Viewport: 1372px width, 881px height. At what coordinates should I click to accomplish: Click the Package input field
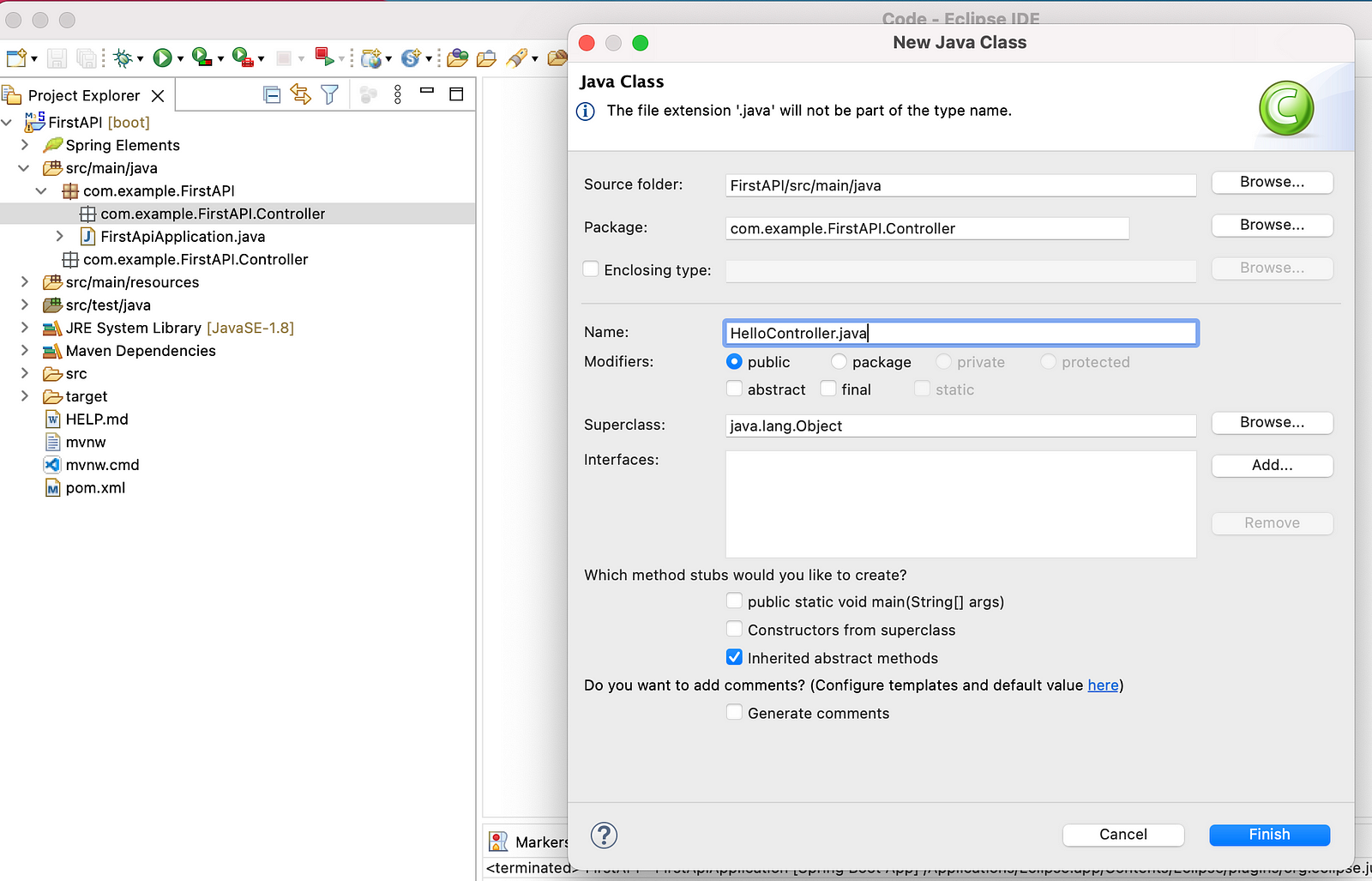[x=927, y=228]
